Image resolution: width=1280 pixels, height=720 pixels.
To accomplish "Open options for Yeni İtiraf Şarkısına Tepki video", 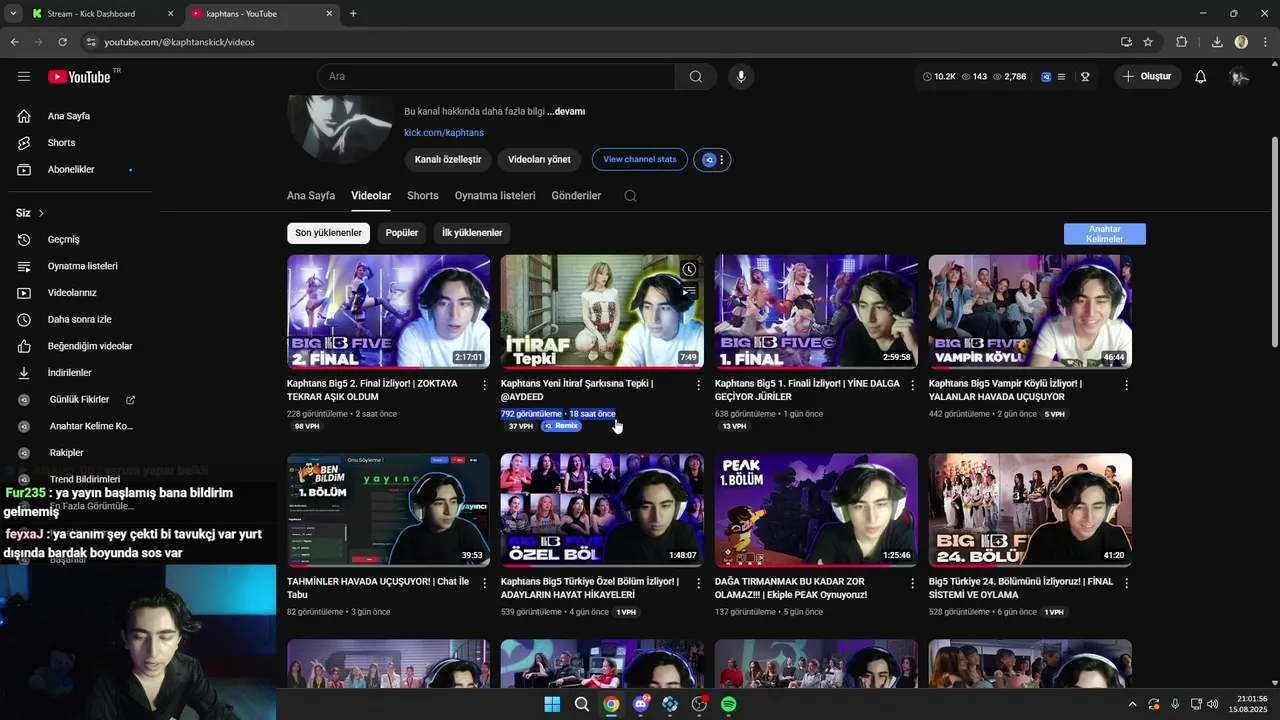I will tap(699, 385).
